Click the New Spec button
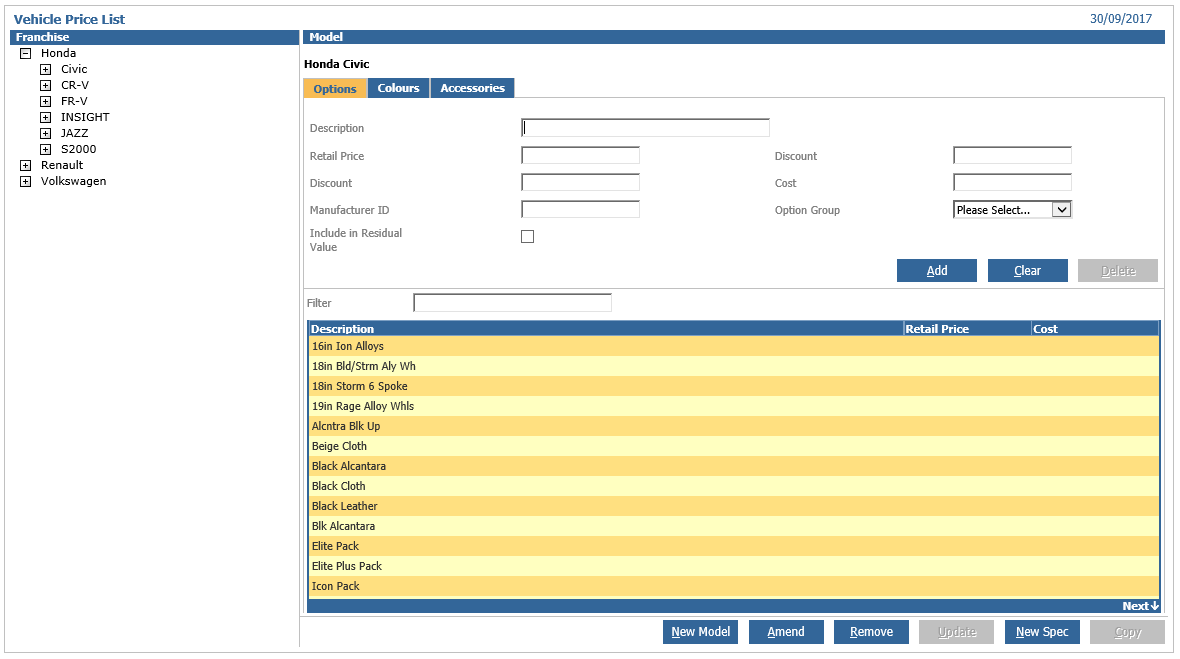The image size is (1180, 659). pos(1042,632)
